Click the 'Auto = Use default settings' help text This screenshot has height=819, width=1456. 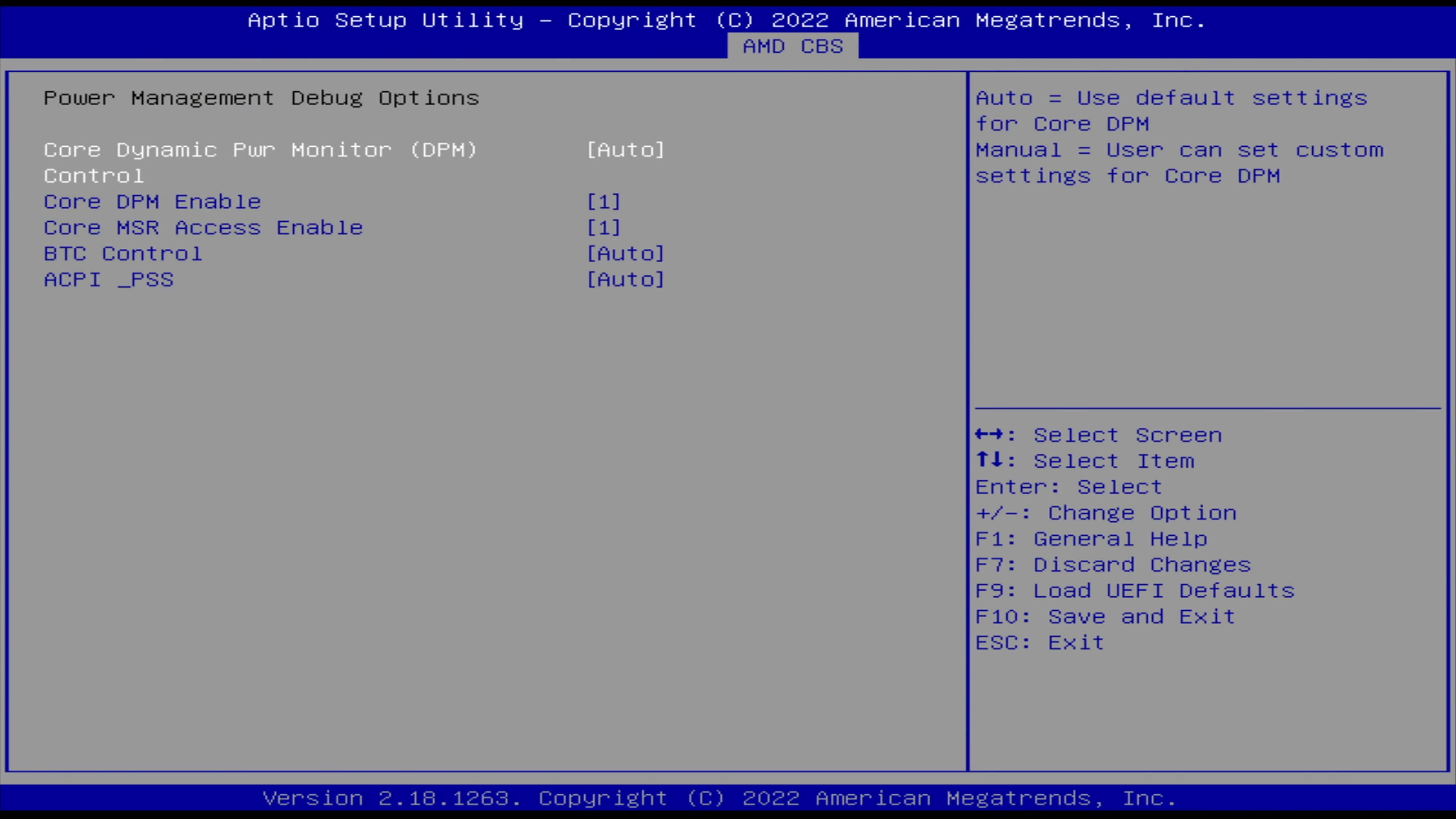pos(1172,98)
